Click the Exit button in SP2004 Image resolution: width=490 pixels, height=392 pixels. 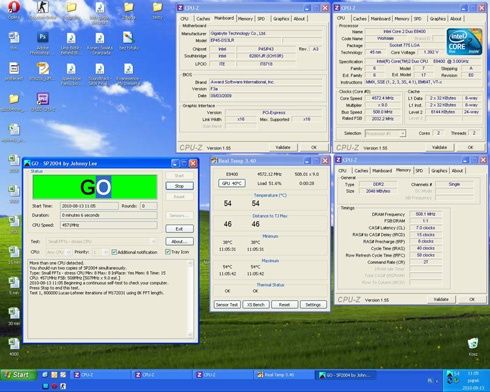click(x=179, y=229)
